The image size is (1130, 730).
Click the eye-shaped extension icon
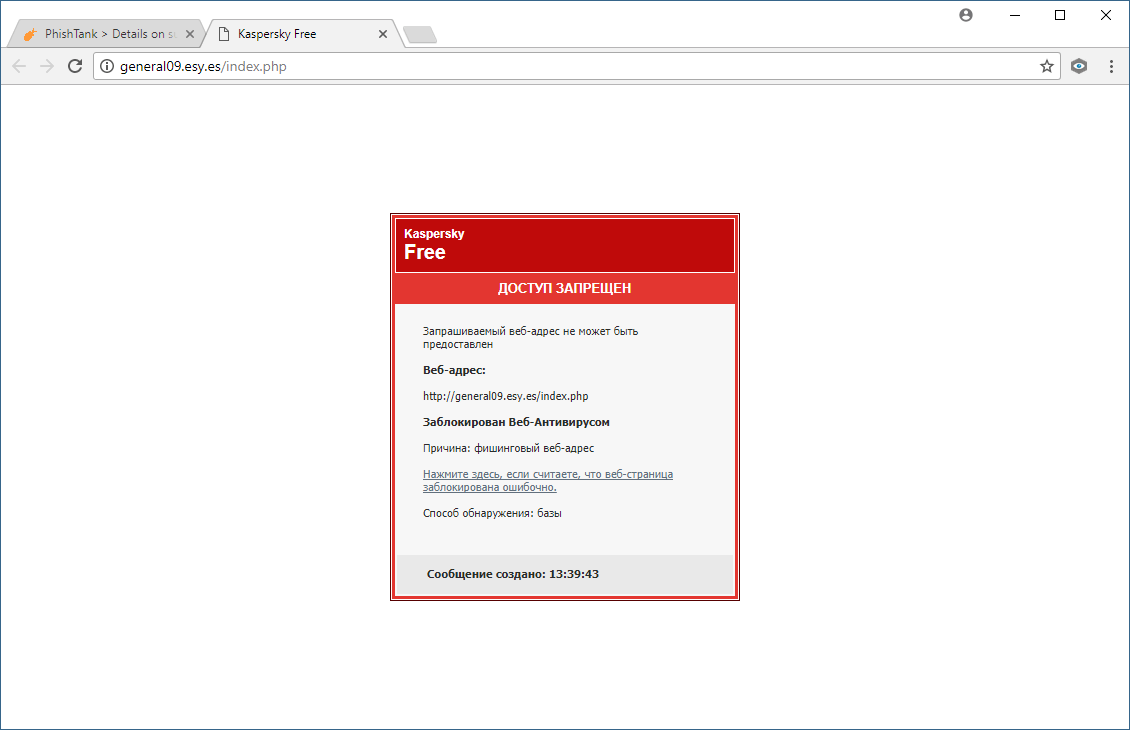pyautogui.click(x=1078, y=66)
